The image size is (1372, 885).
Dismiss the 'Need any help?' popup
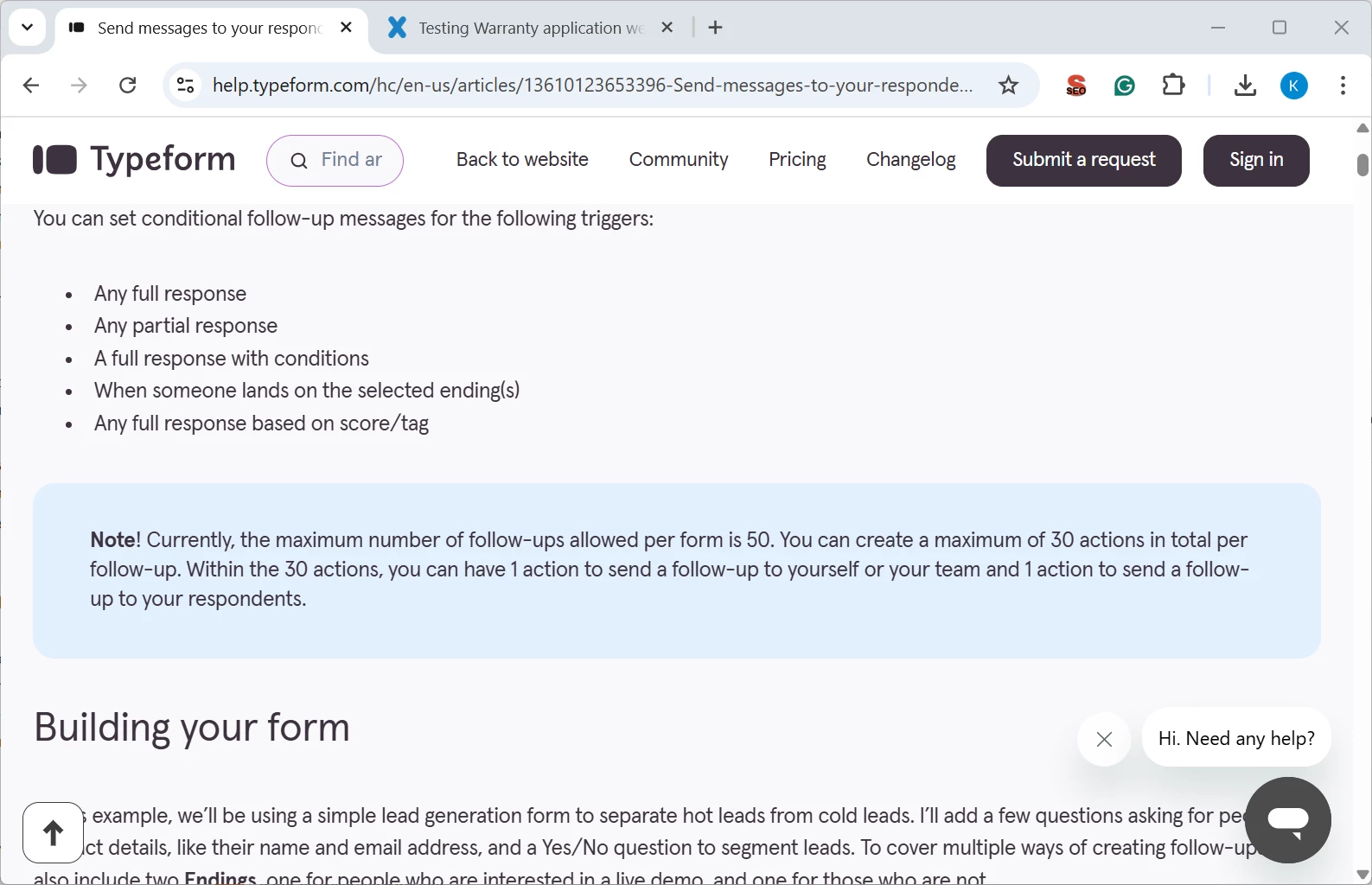click(1104, 739)
